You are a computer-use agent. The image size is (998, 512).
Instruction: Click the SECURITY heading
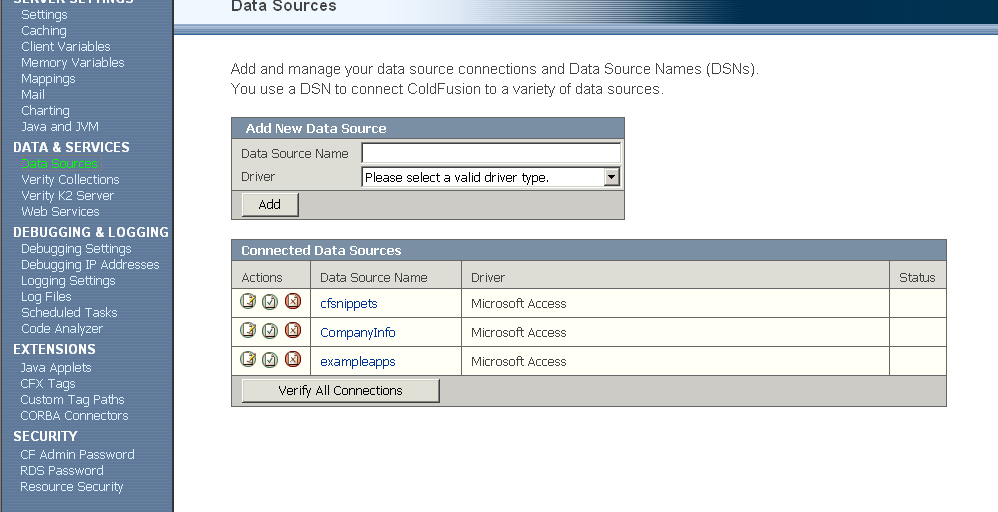tap(45, 436)
